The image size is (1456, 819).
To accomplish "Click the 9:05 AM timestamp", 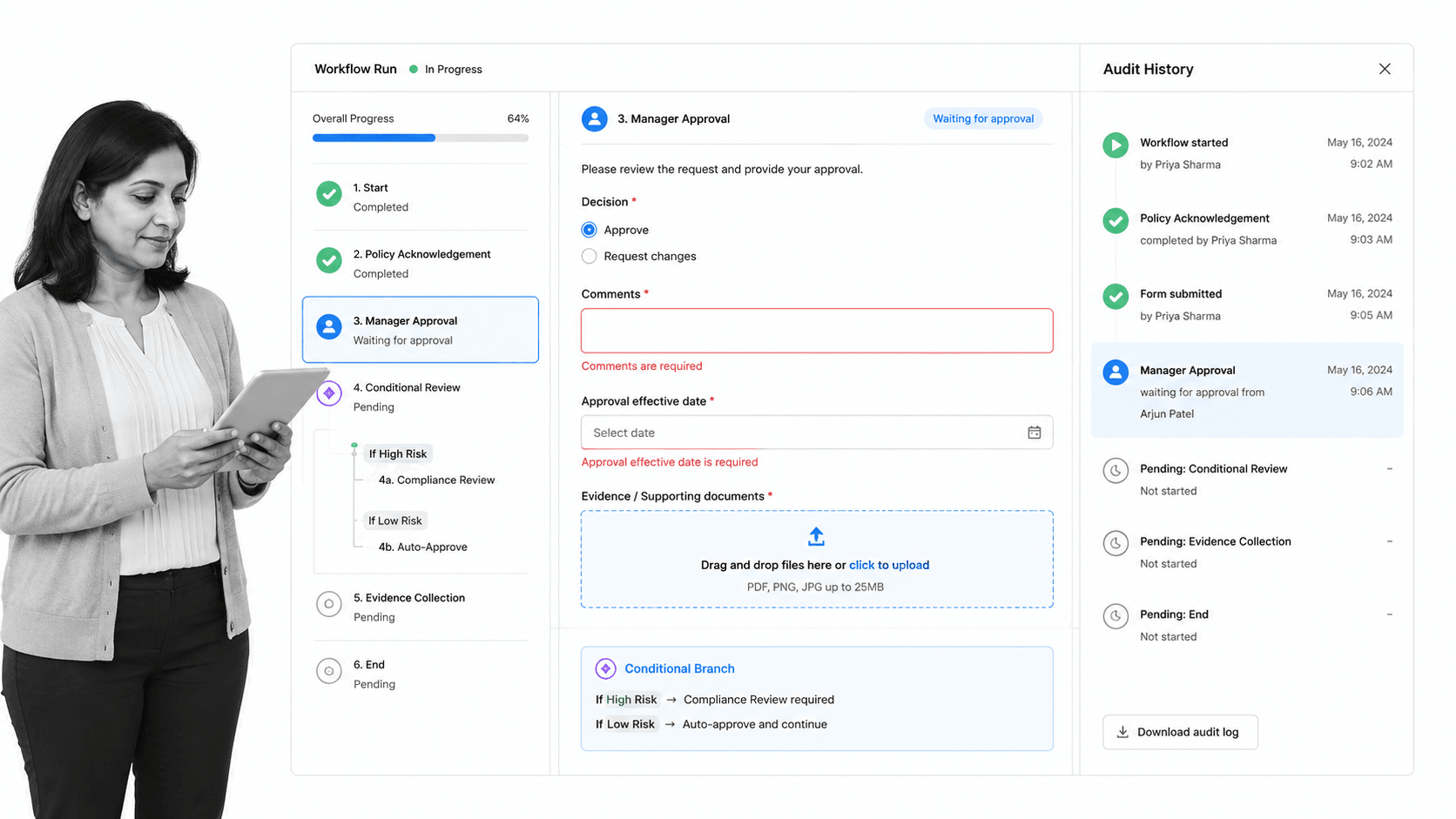I will click(1372, 315).
